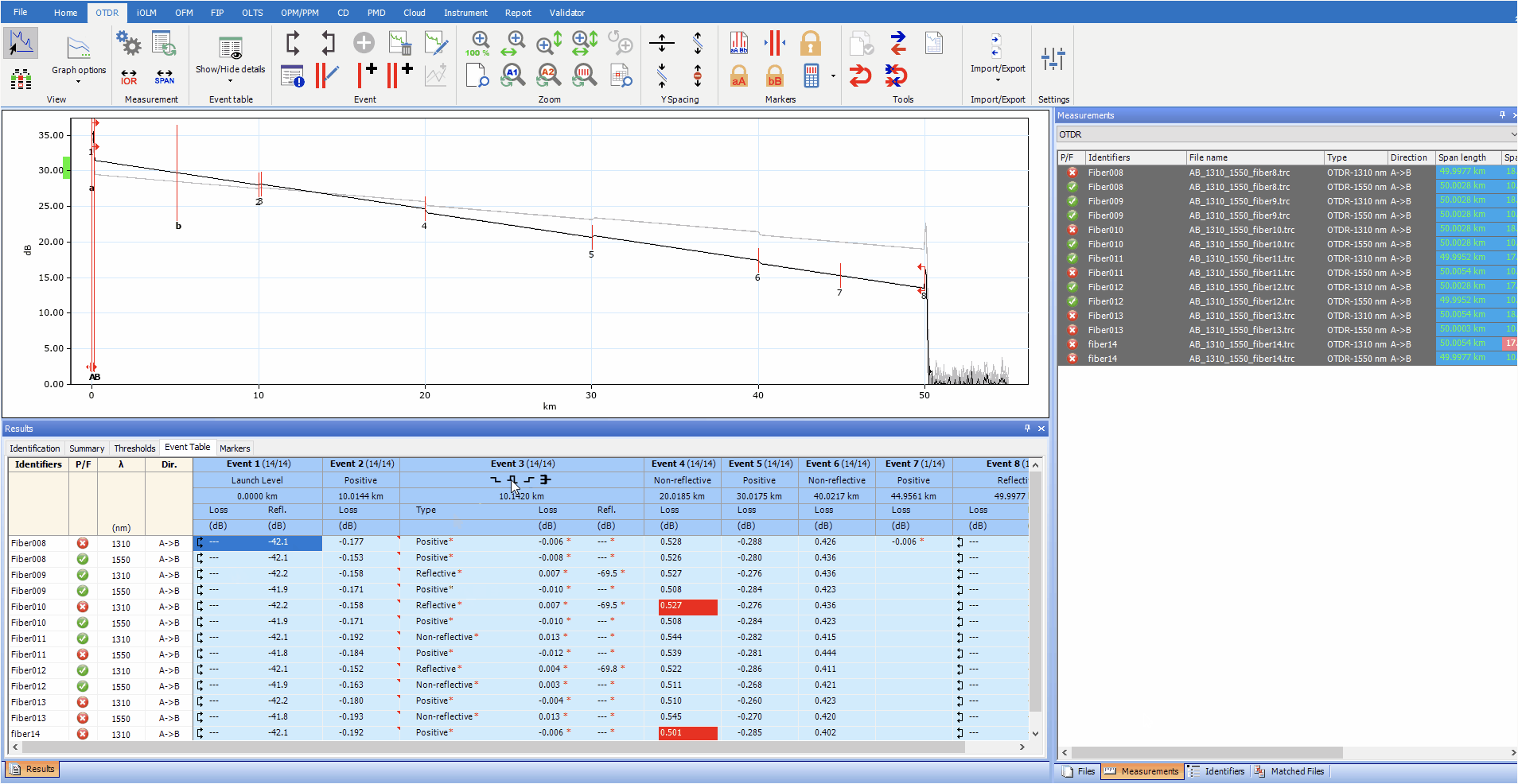Open the Graph options dropdown
The image size is (1518, 784).
coord(79,59)
